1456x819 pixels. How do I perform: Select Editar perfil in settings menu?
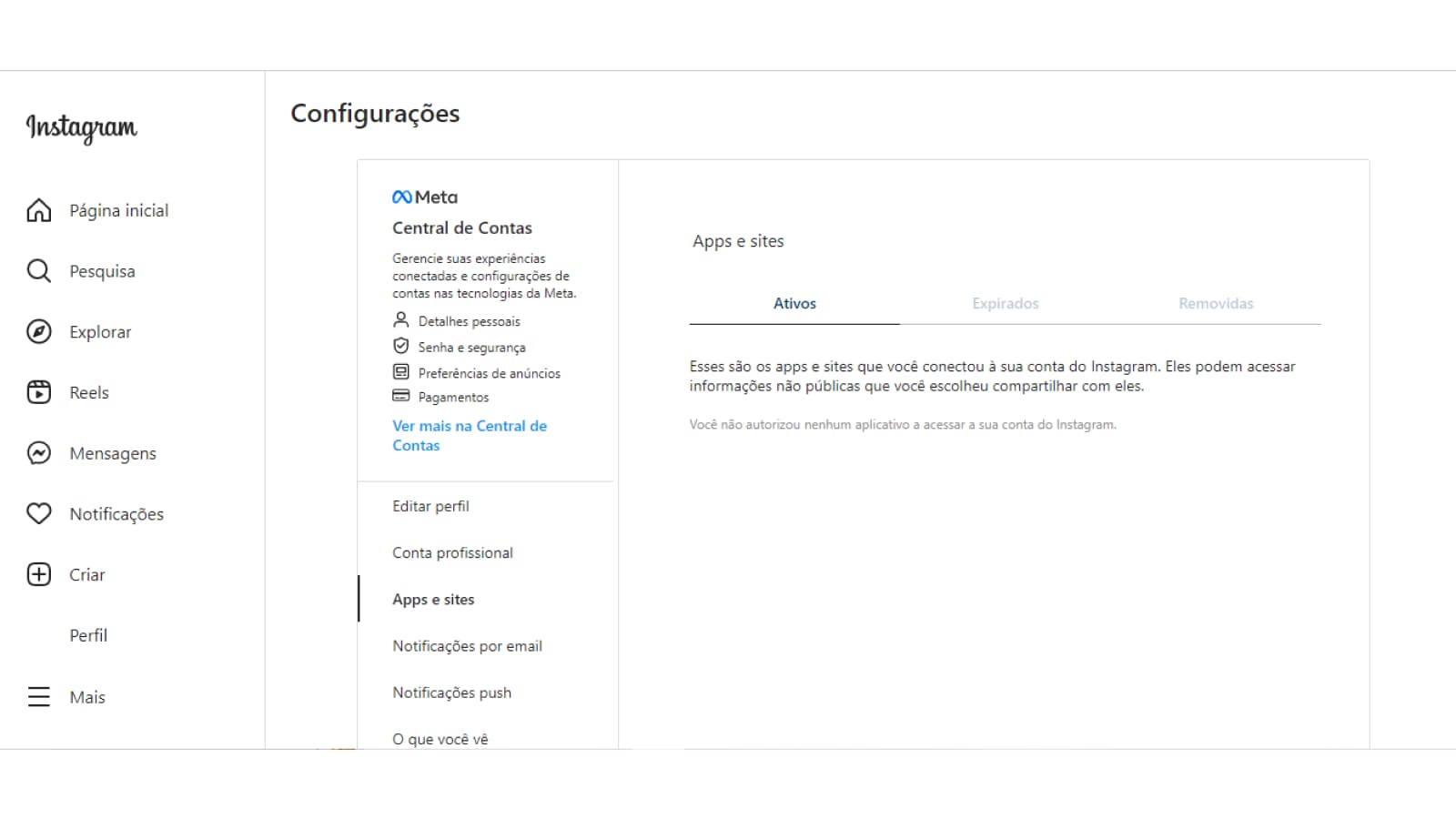coord(430,506)
